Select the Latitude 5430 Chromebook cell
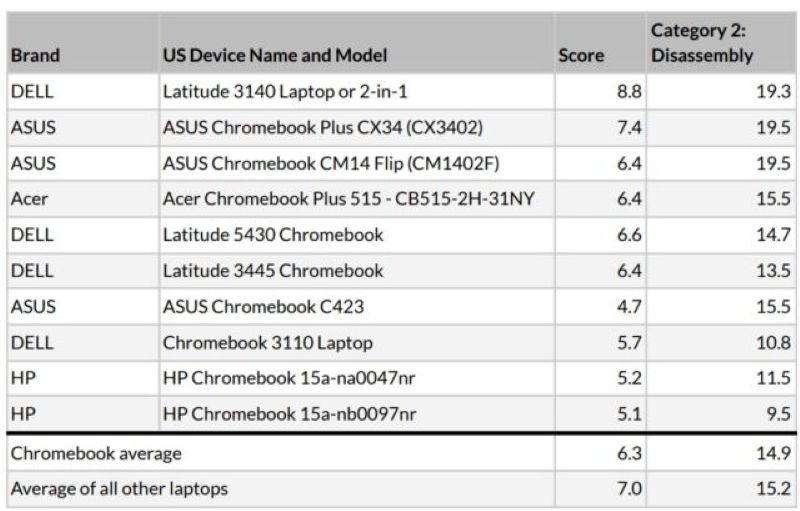 click(273, 235)
